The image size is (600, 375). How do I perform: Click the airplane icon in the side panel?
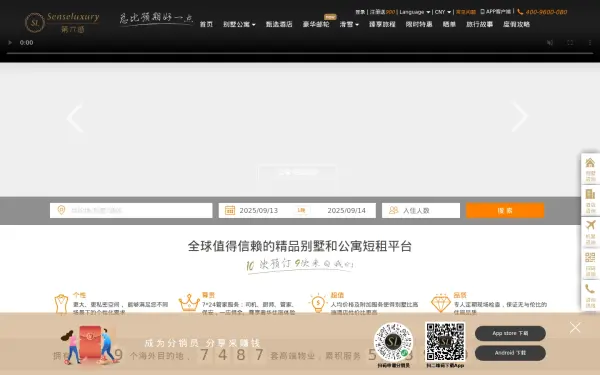coord(590,225)
